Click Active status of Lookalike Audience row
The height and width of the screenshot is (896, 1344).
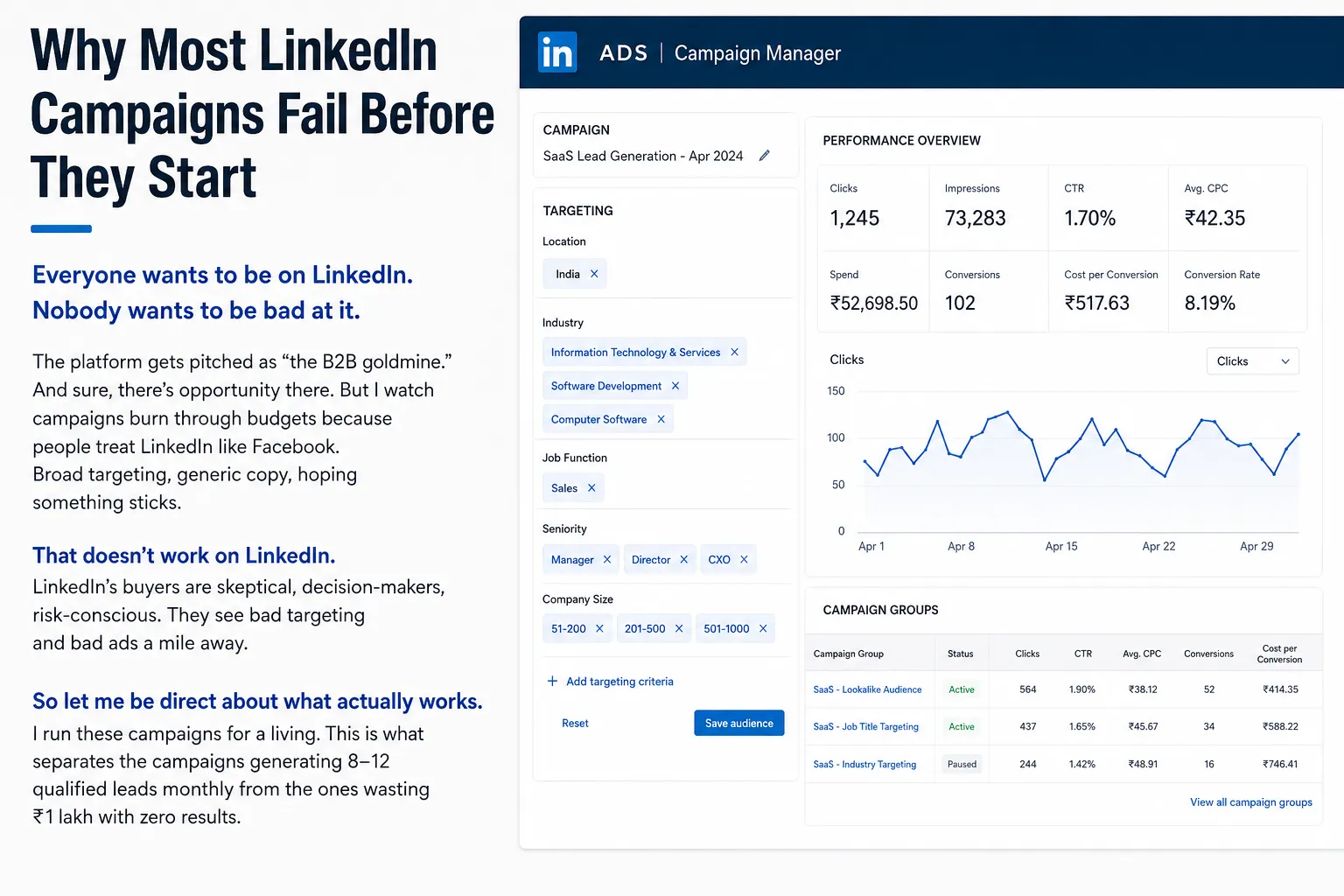click(x=962, y=689)
